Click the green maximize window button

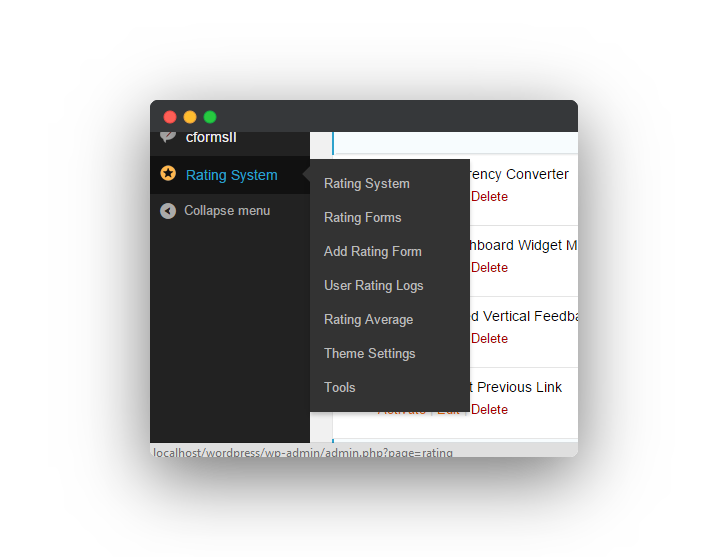(x=210, y=117)
